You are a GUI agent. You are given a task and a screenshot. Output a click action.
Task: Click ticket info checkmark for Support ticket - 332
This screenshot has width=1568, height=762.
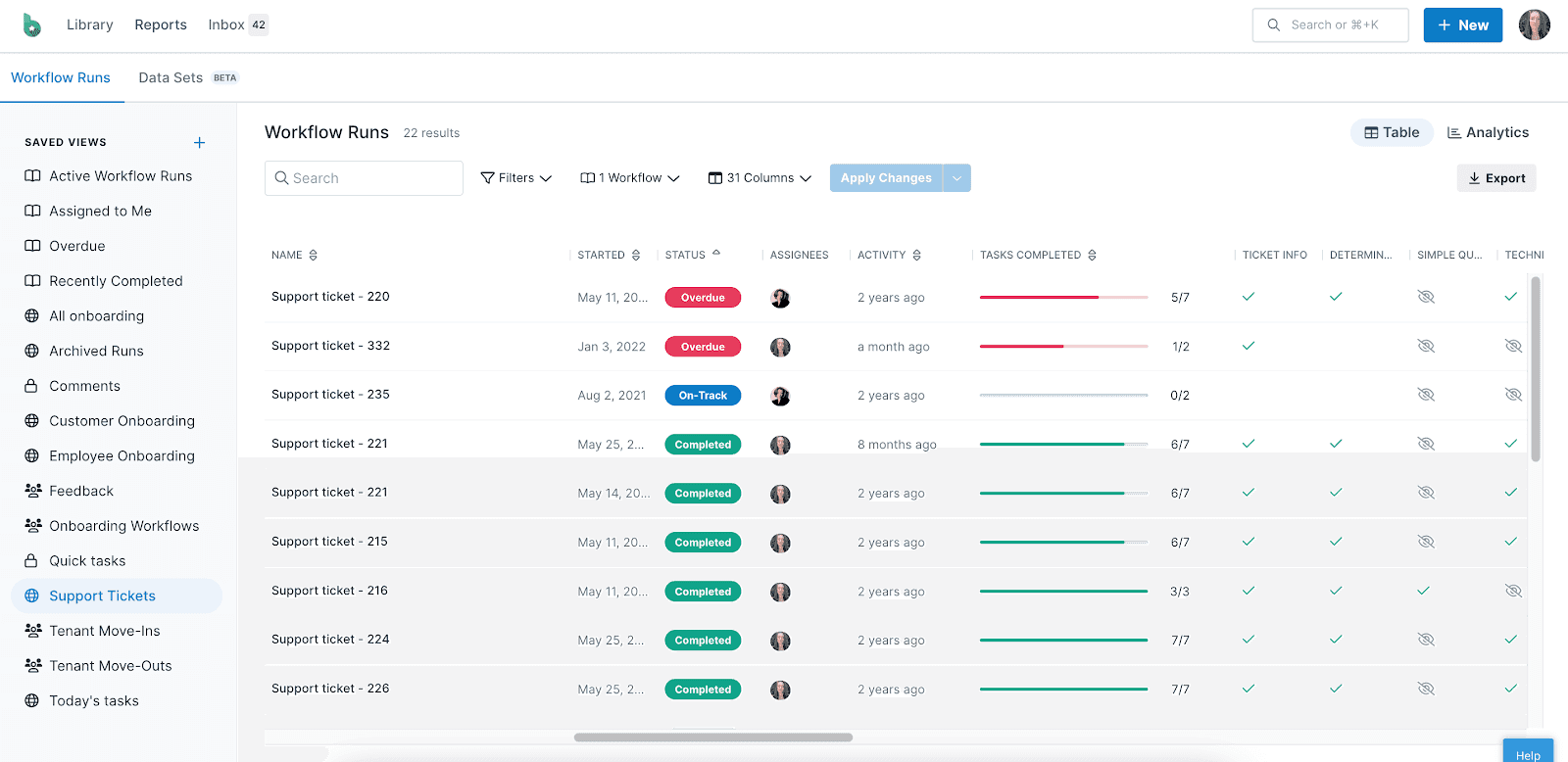pos(1249,346)
